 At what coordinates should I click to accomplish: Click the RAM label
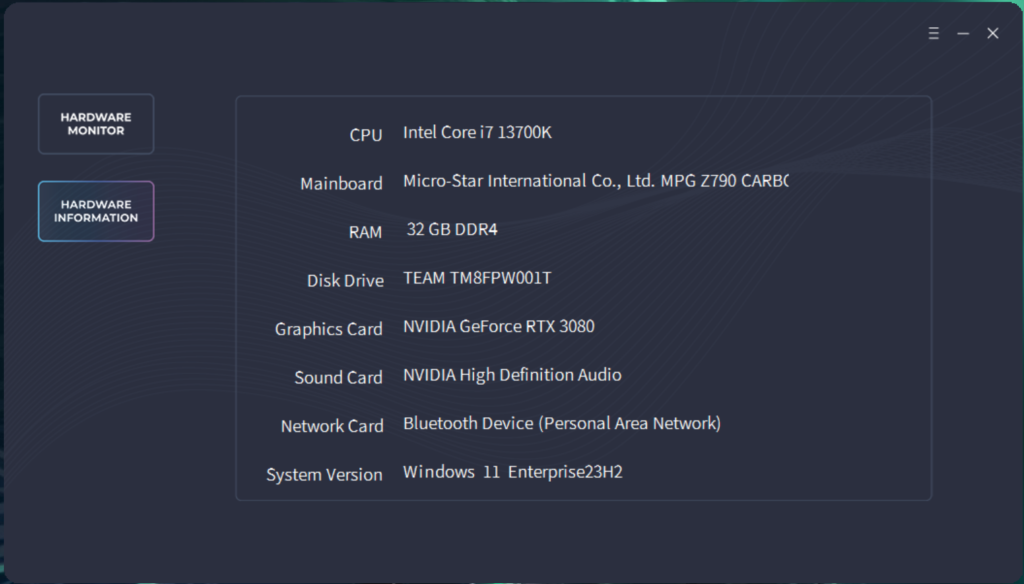pos(365,232)
